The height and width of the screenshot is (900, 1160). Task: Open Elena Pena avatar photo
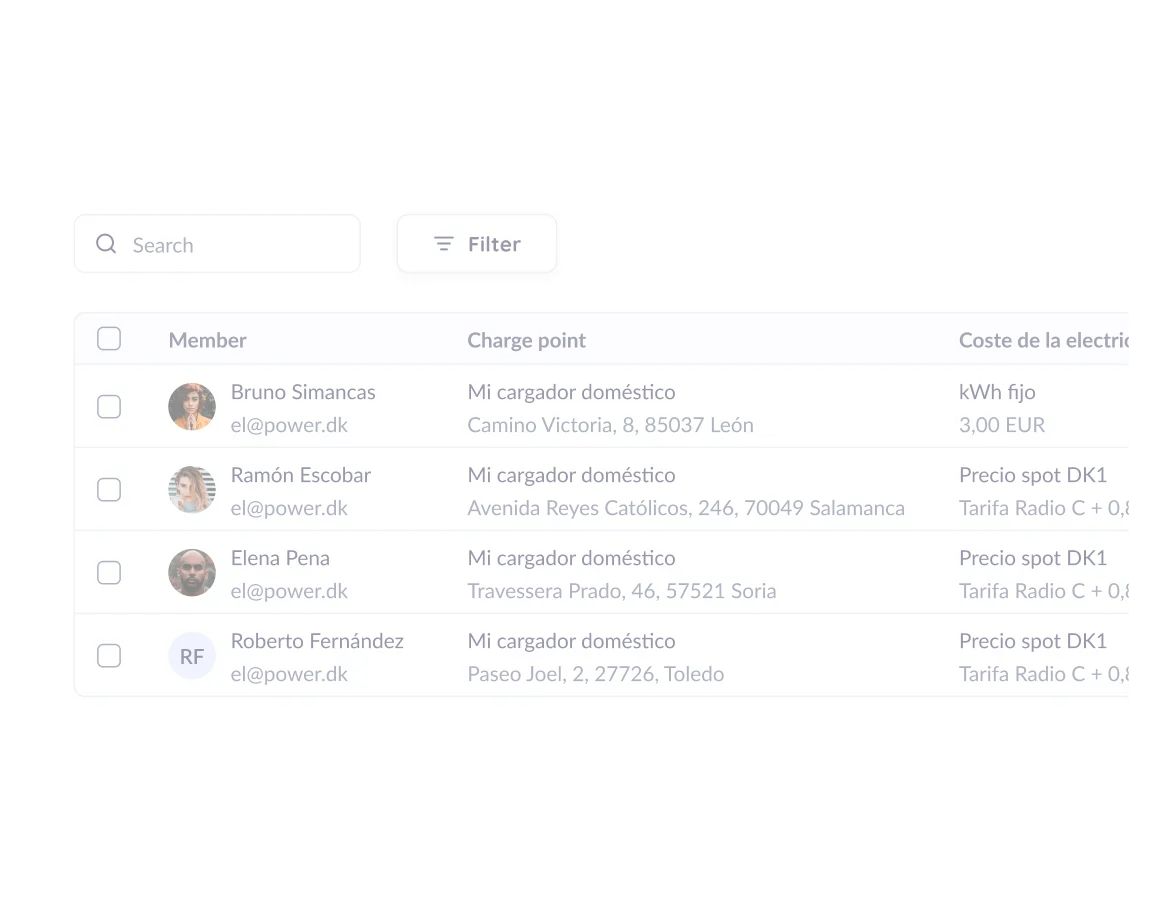pos(192,572)
